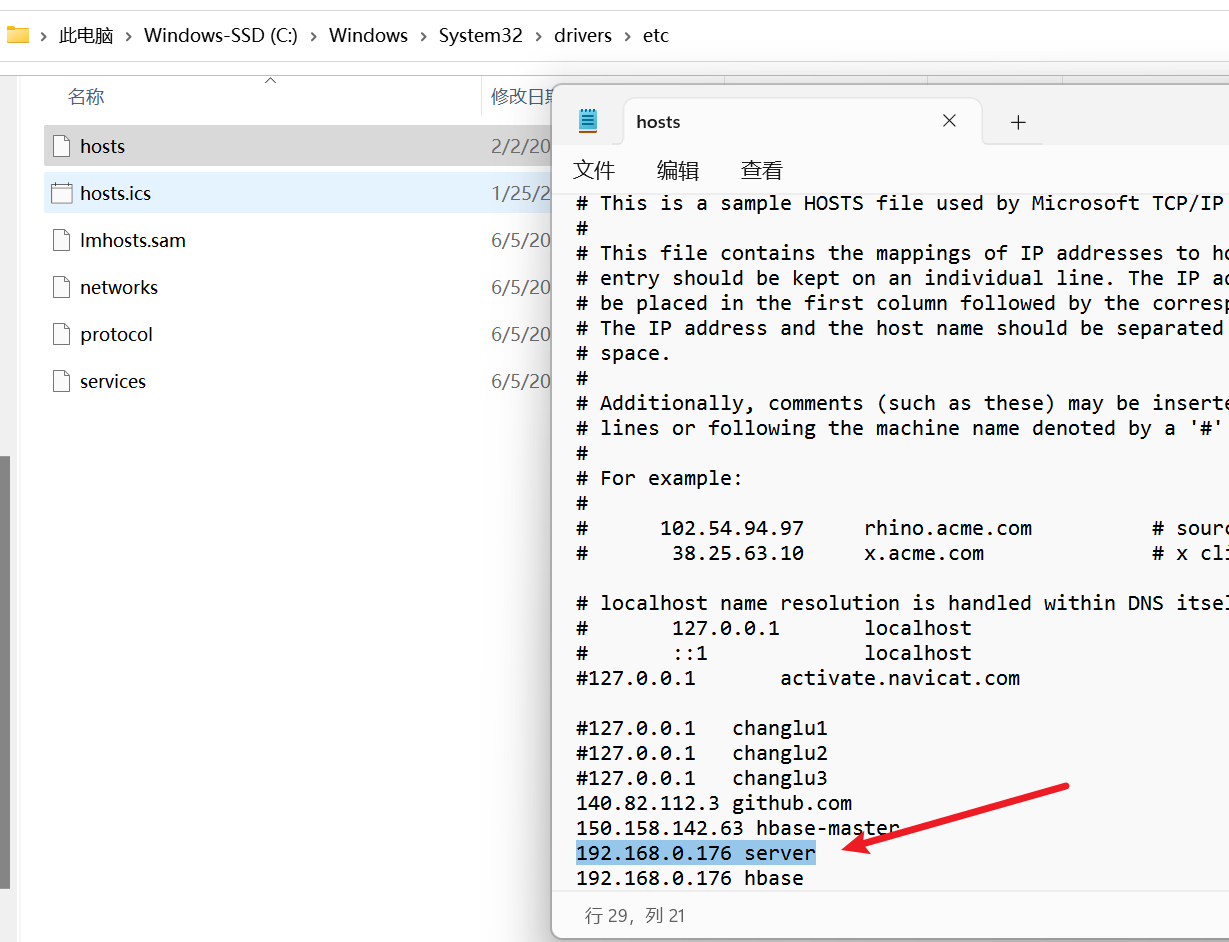This screenshot has height=942, width=1229.
Task: Select the lmhosts.sam file icon
Action: pos(62,240)
